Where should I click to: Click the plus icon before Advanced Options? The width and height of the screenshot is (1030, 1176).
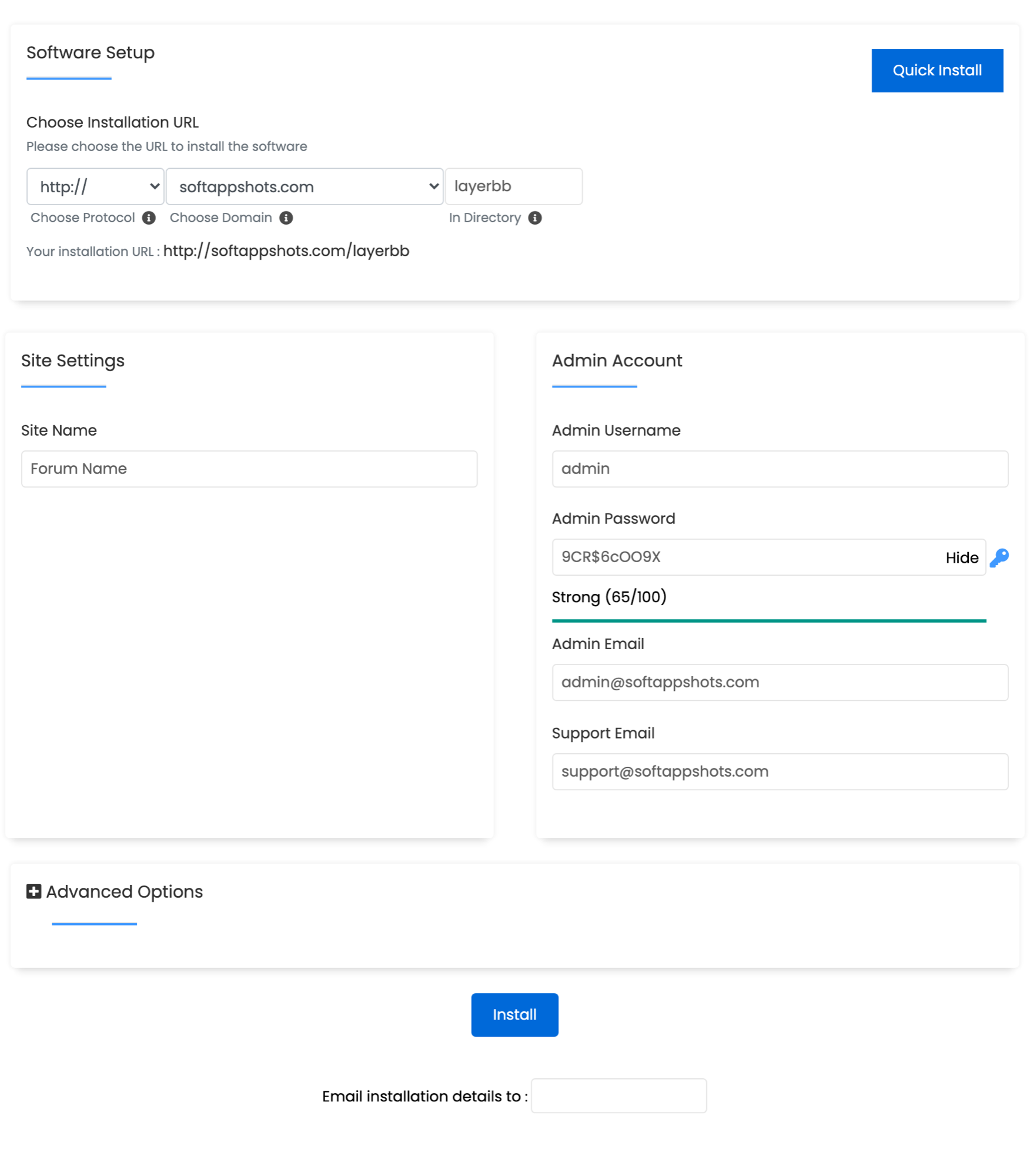(34, 891)
